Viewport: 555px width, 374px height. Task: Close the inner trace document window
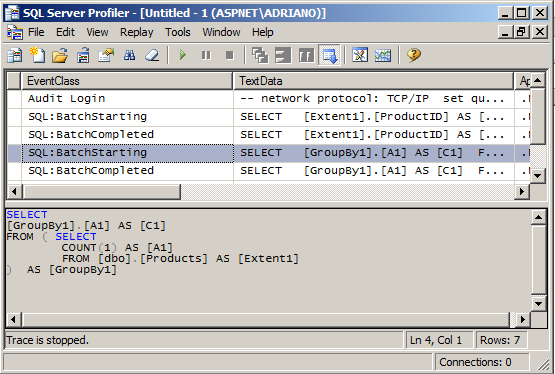[540, 32]
